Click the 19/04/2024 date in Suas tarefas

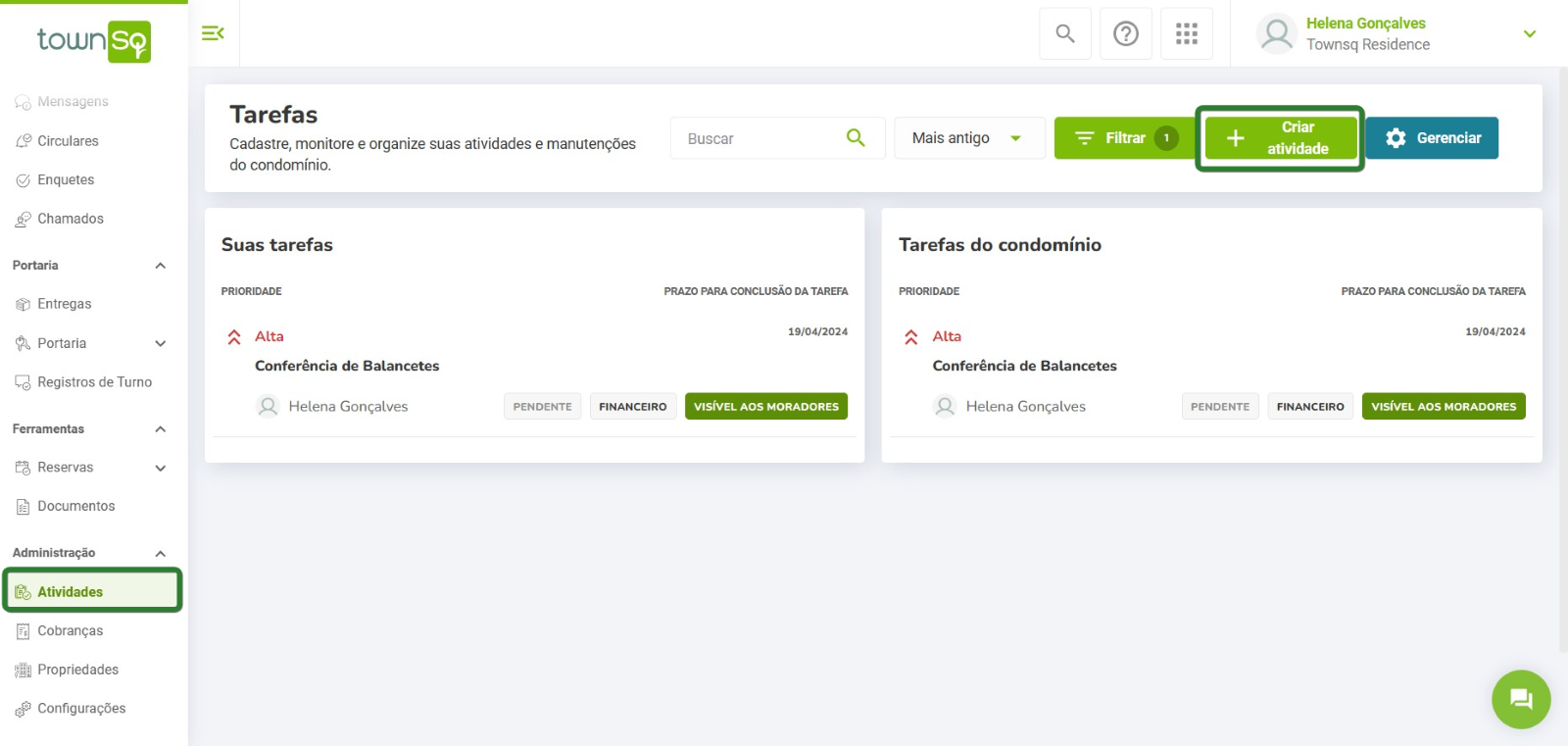coord(818,332)
